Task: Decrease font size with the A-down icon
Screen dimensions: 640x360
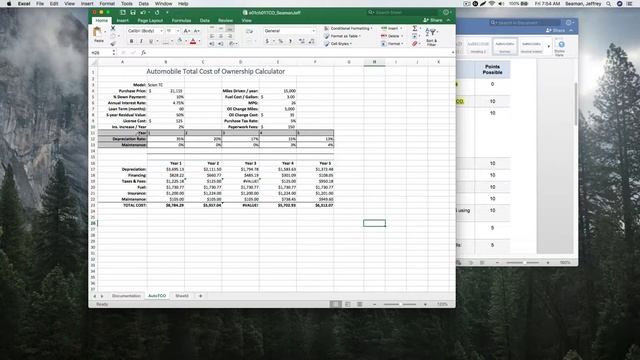Action: pyautogui.click(x=197, y=31)
